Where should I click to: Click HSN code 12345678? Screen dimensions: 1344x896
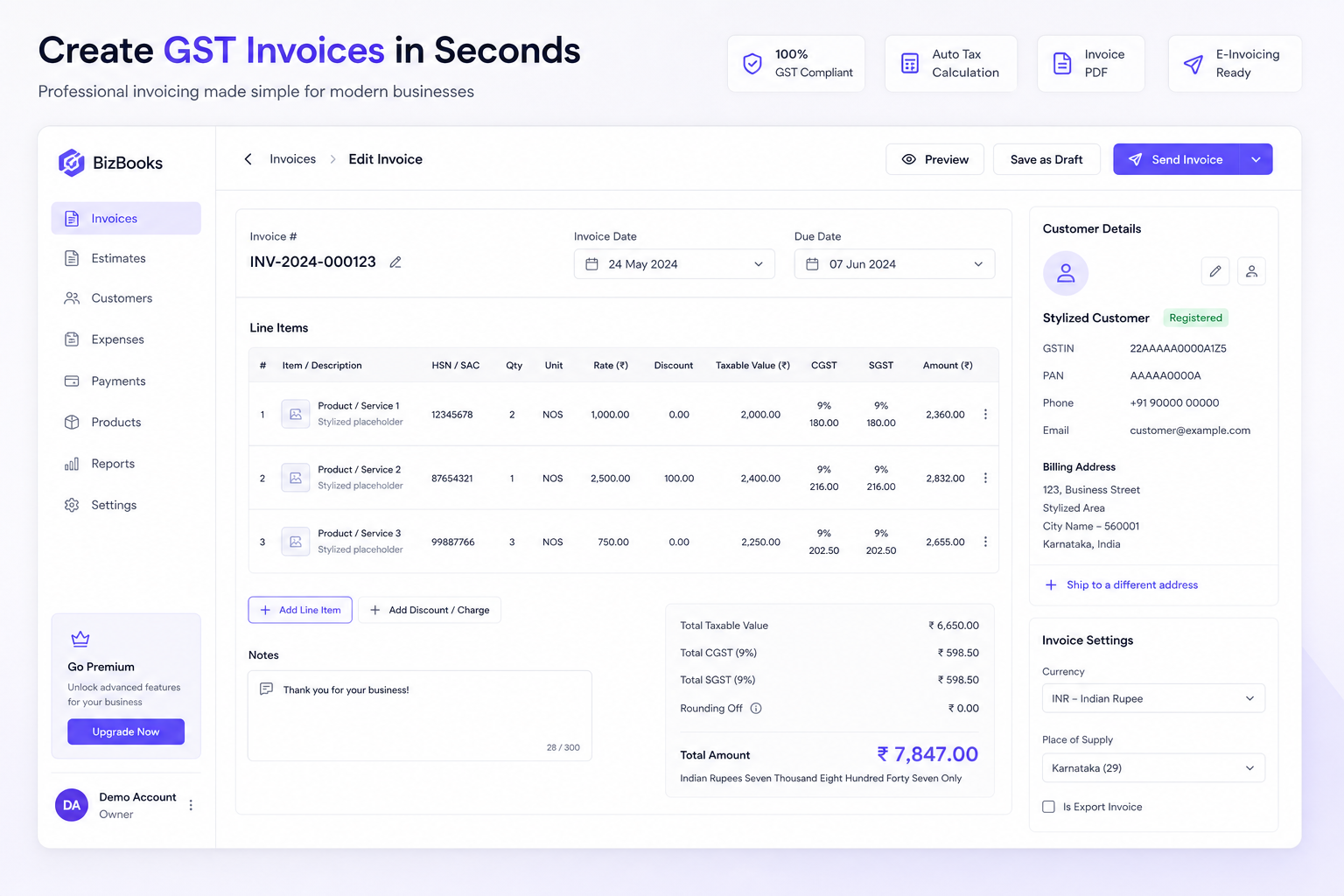pyautogui.click(x=452, y=415)
